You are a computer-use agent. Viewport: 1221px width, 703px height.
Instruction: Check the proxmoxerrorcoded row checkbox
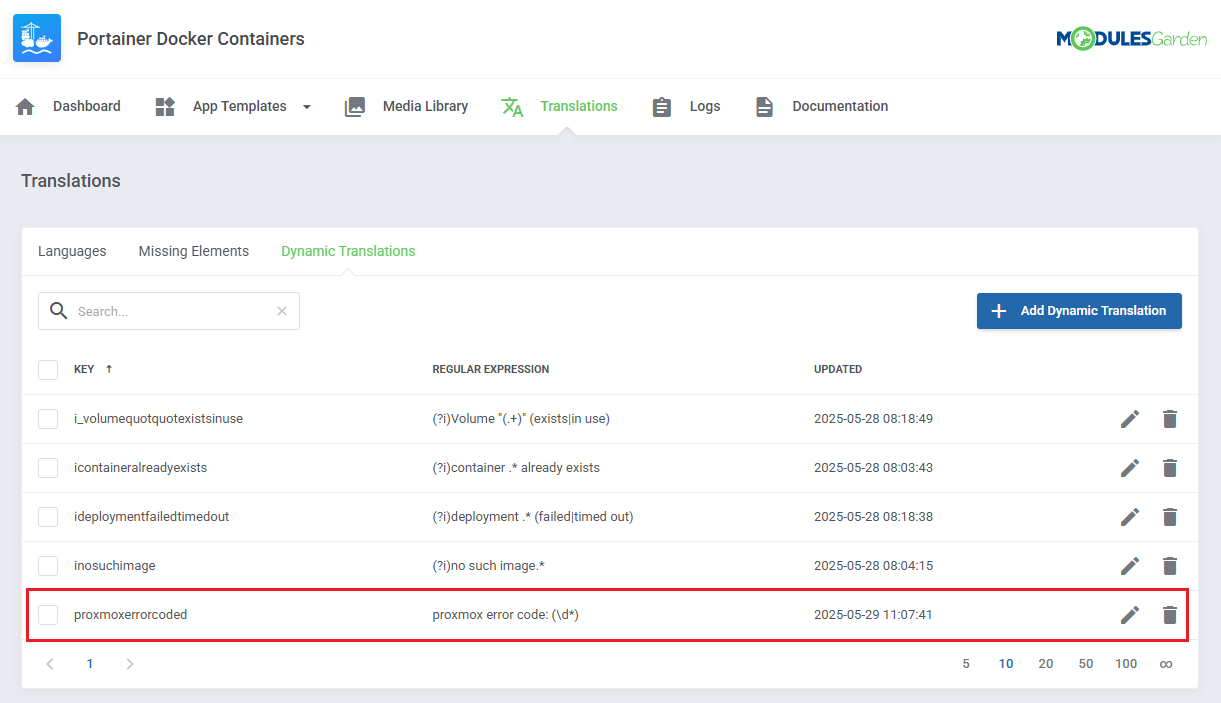[x=48, y=615]
